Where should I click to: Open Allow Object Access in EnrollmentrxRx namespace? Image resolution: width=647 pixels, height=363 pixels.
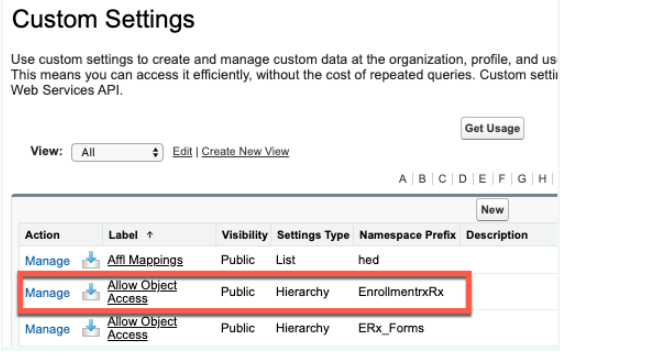[x=142, y=292]
